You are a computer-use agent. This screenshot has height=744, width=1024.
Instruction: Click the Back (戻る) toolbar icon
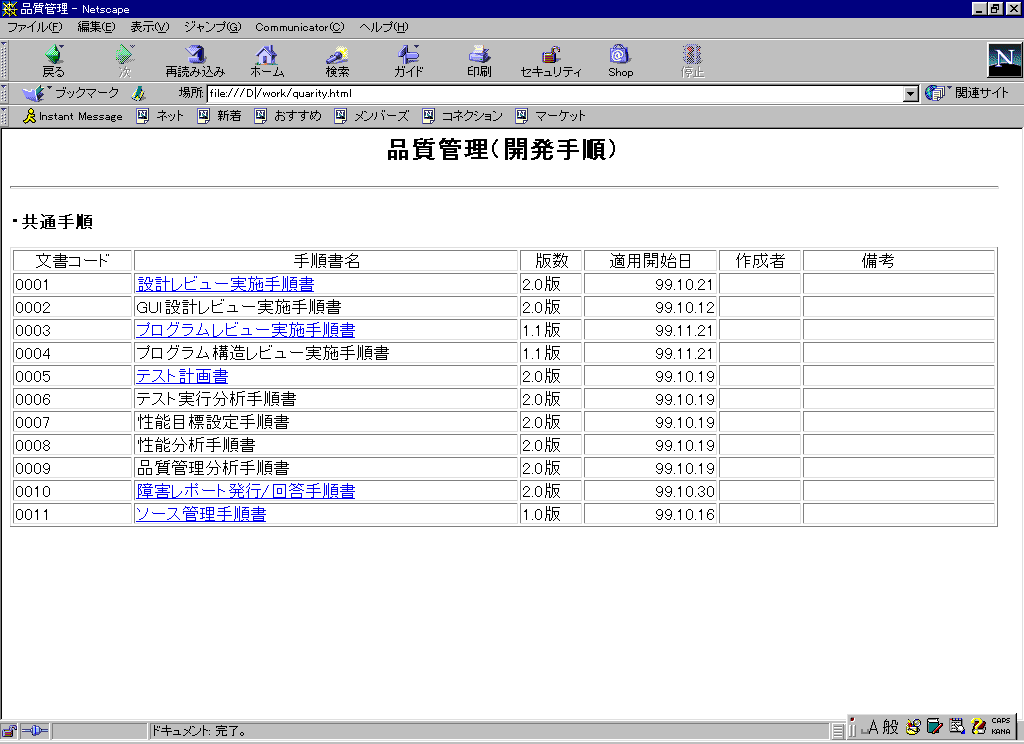(x=53, y=60)
